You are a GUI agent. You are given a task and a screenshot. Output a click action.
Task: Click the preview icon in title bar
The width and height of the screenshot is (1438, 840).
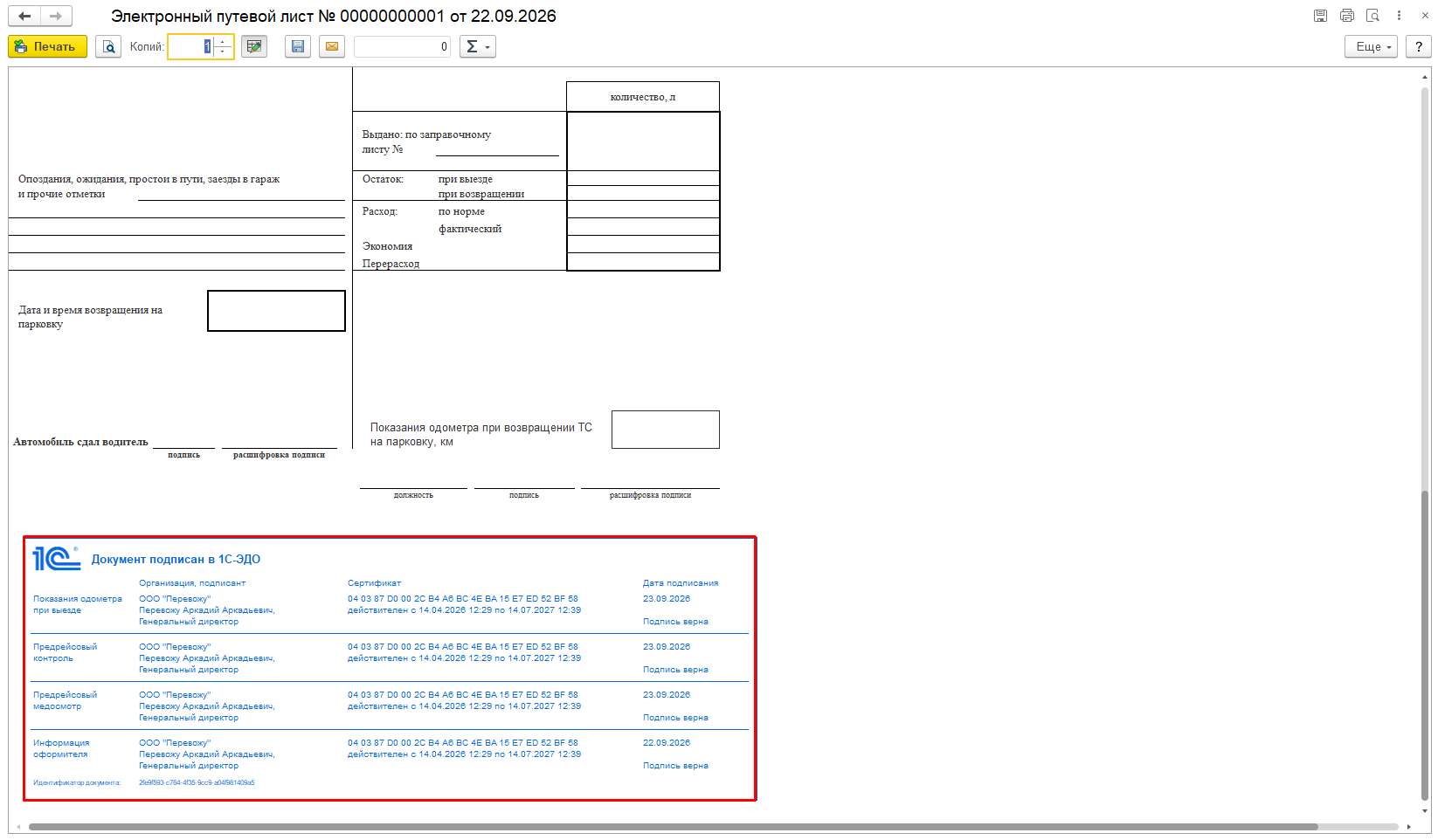click(x=1372, y=16)
